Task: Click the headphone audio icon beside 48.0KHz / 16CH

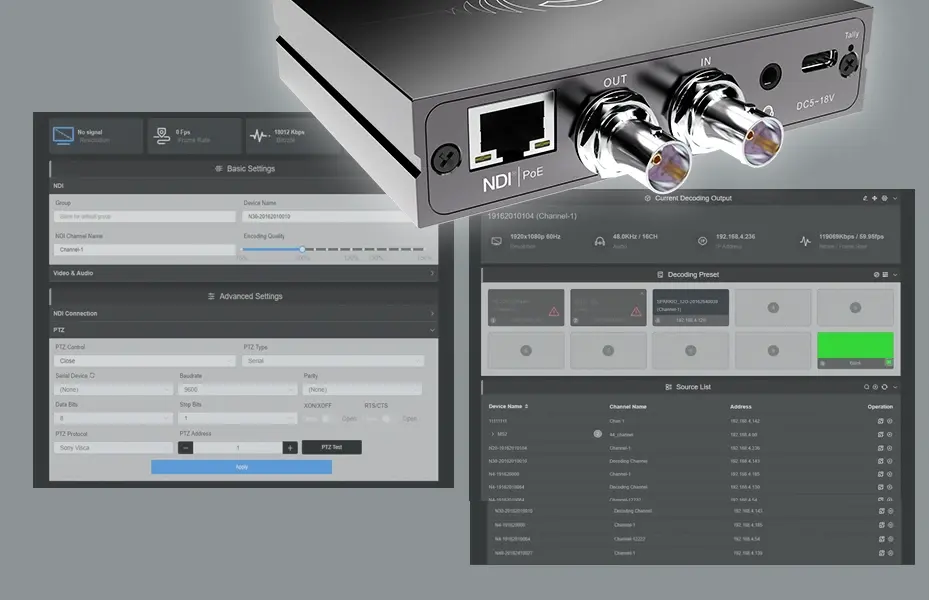Action: point(600,241)
